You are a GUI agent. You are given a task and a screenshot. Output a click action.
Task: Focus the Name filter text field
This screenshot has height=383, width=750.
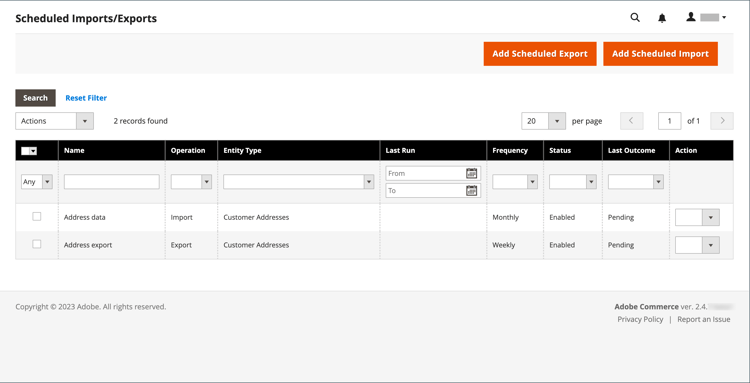click(112, 182)
